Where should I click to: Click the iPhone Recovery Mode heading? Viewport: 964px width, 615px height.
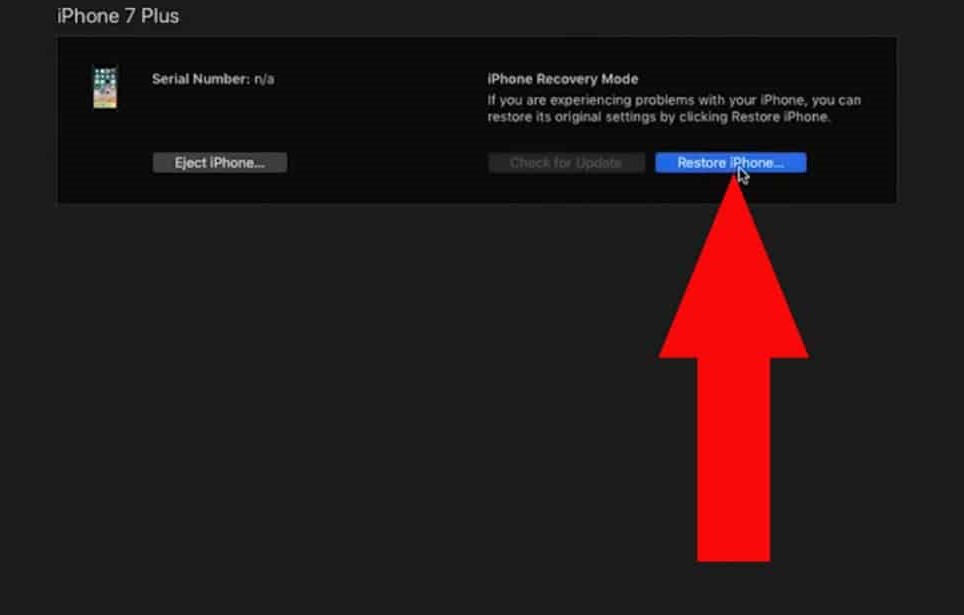pyautogui.click(x=563, y=79)
